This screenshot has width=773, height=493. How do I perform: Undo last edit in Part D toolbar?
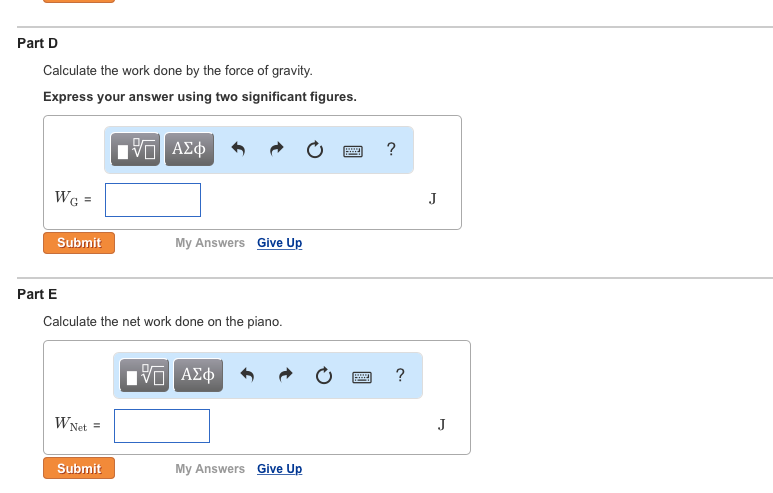tap(238, 149)
